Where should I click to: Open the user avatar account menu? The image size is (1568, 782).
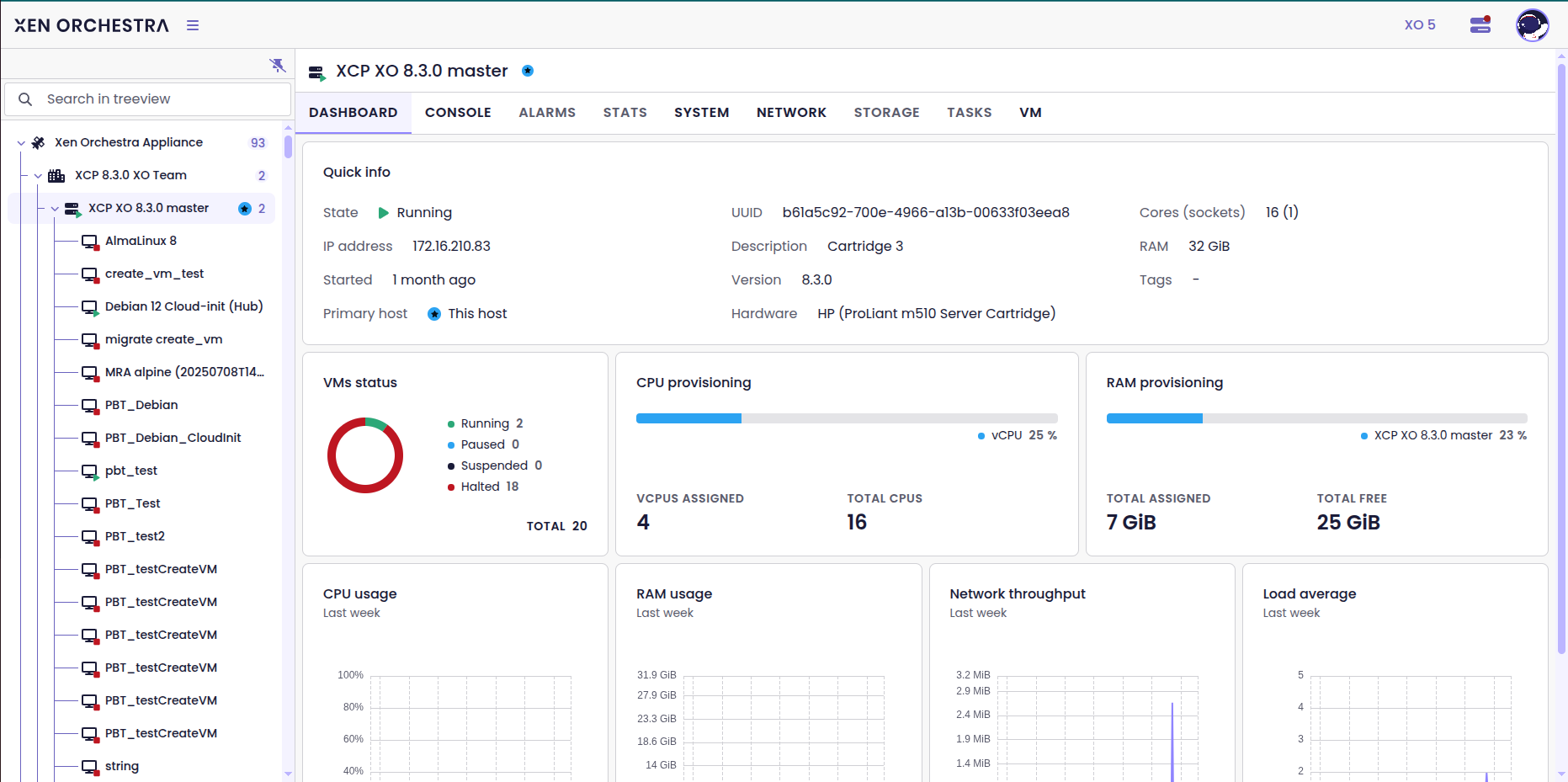pos(1533,25)
